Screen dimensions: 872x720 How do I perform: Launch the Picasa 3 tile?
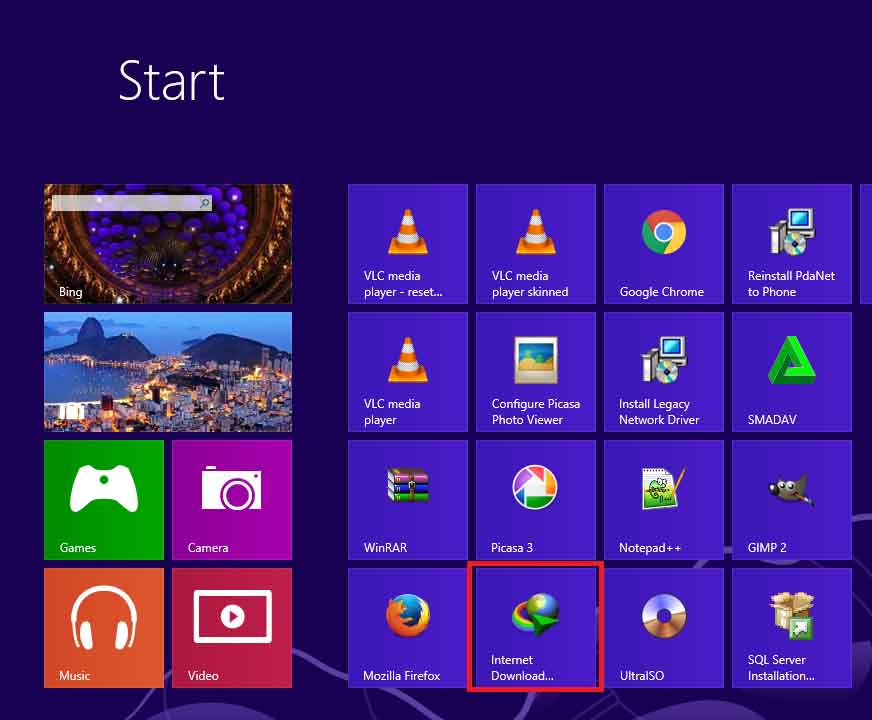coord(536,500)
